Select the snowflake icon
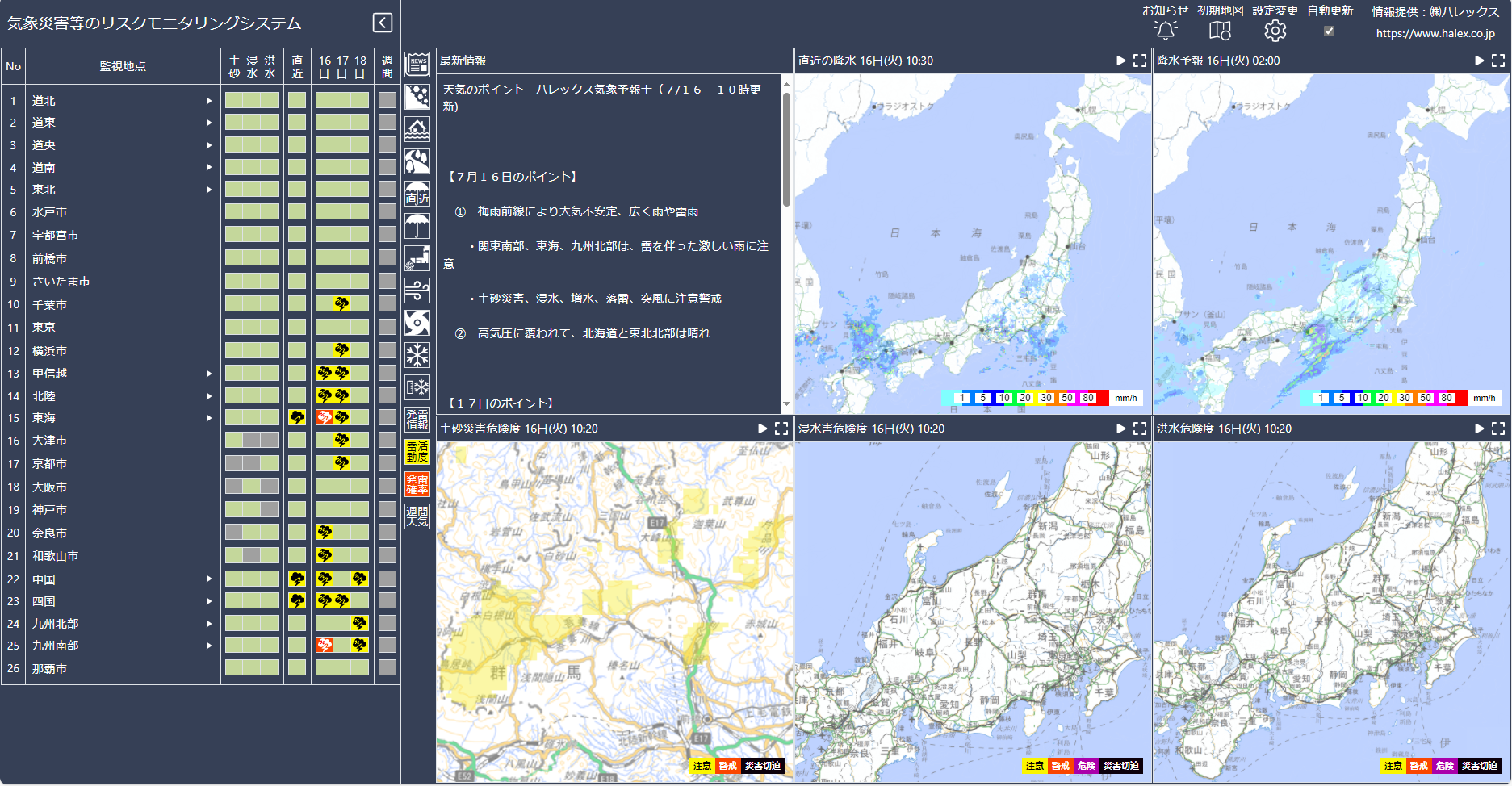1512x786 pixels. coord(417,355)
